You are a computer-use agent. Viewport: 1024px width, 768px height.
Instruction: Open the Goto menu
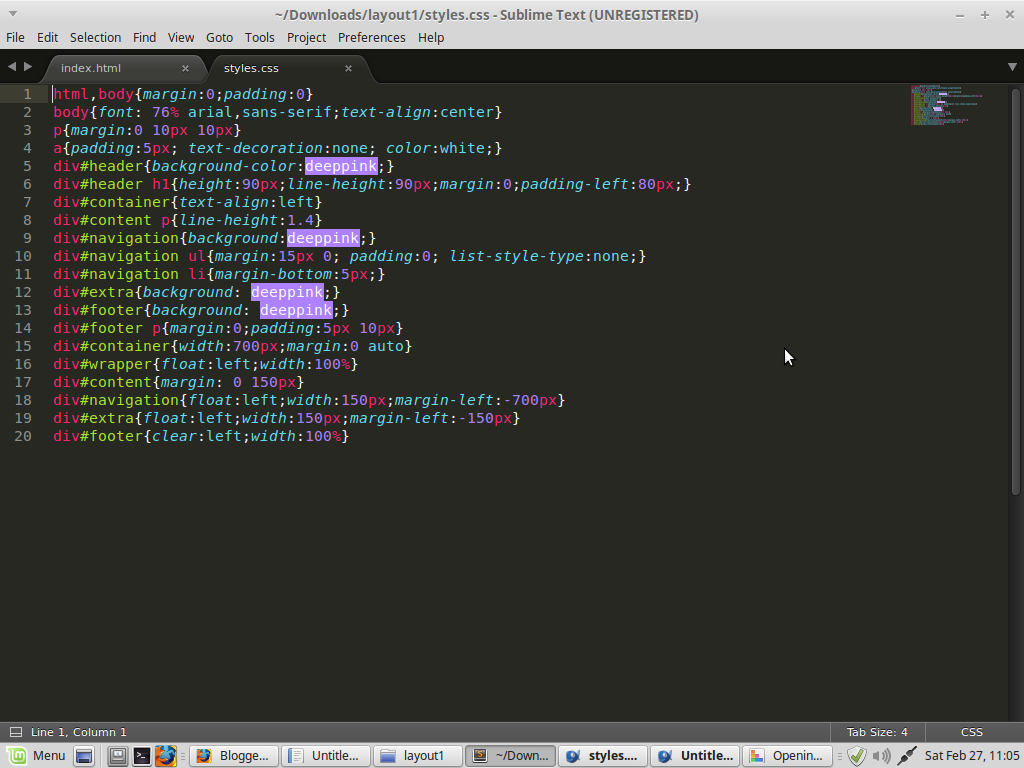(x=219, y=37)
